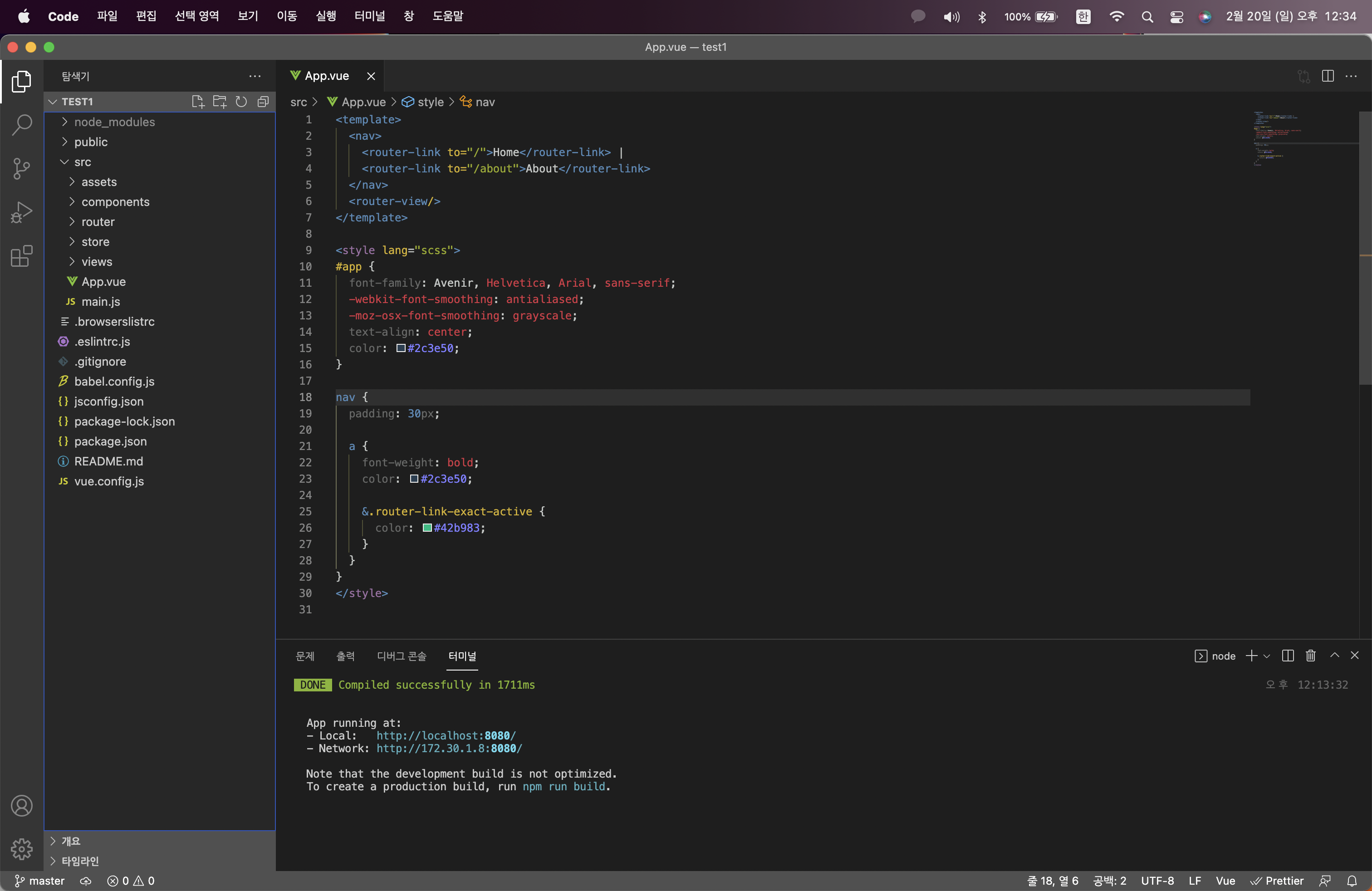Collapse the src folder
Viewport: 1372px width, 891px height.
click(x=83, y=162)
